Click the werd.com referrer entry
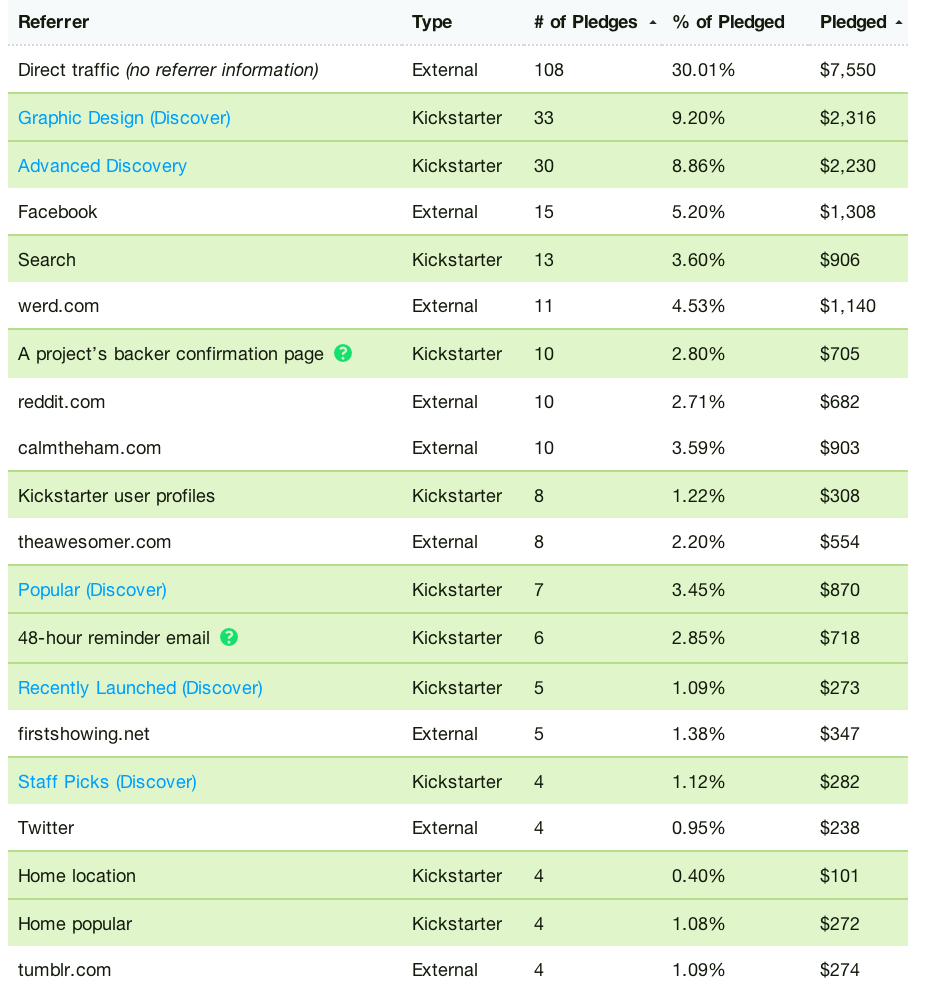This screenshot has width=936, height=988. [x=58, y=306]
